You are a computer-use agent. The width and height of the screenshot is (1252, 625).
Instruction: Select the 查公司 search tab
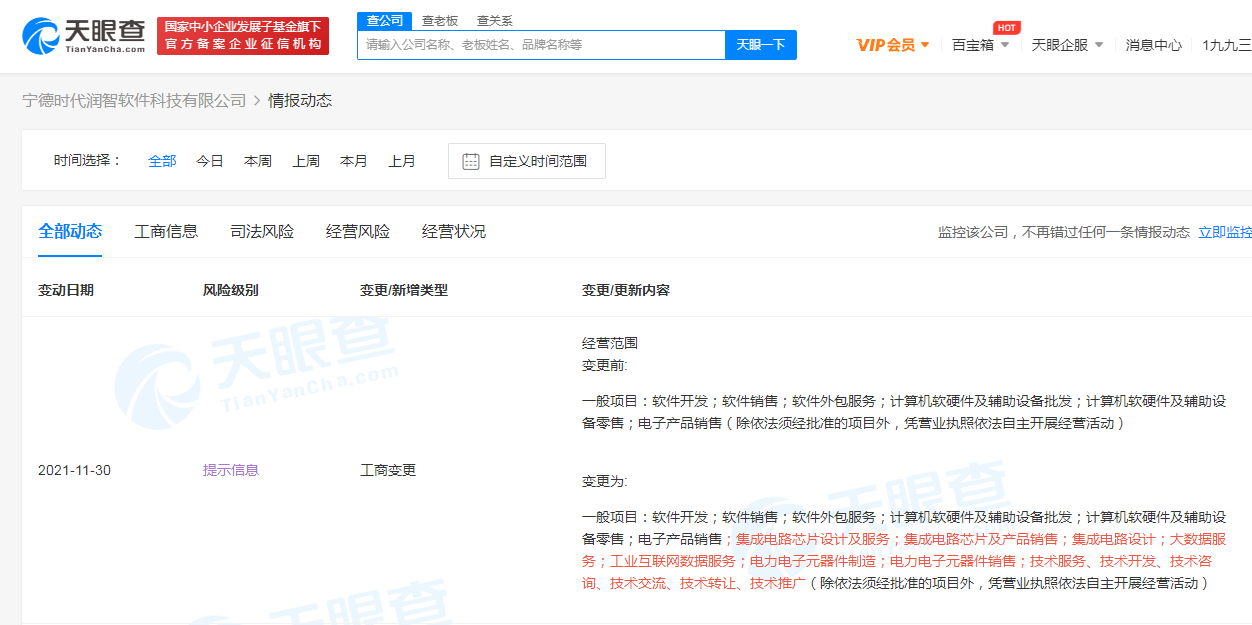coord(385,21)
